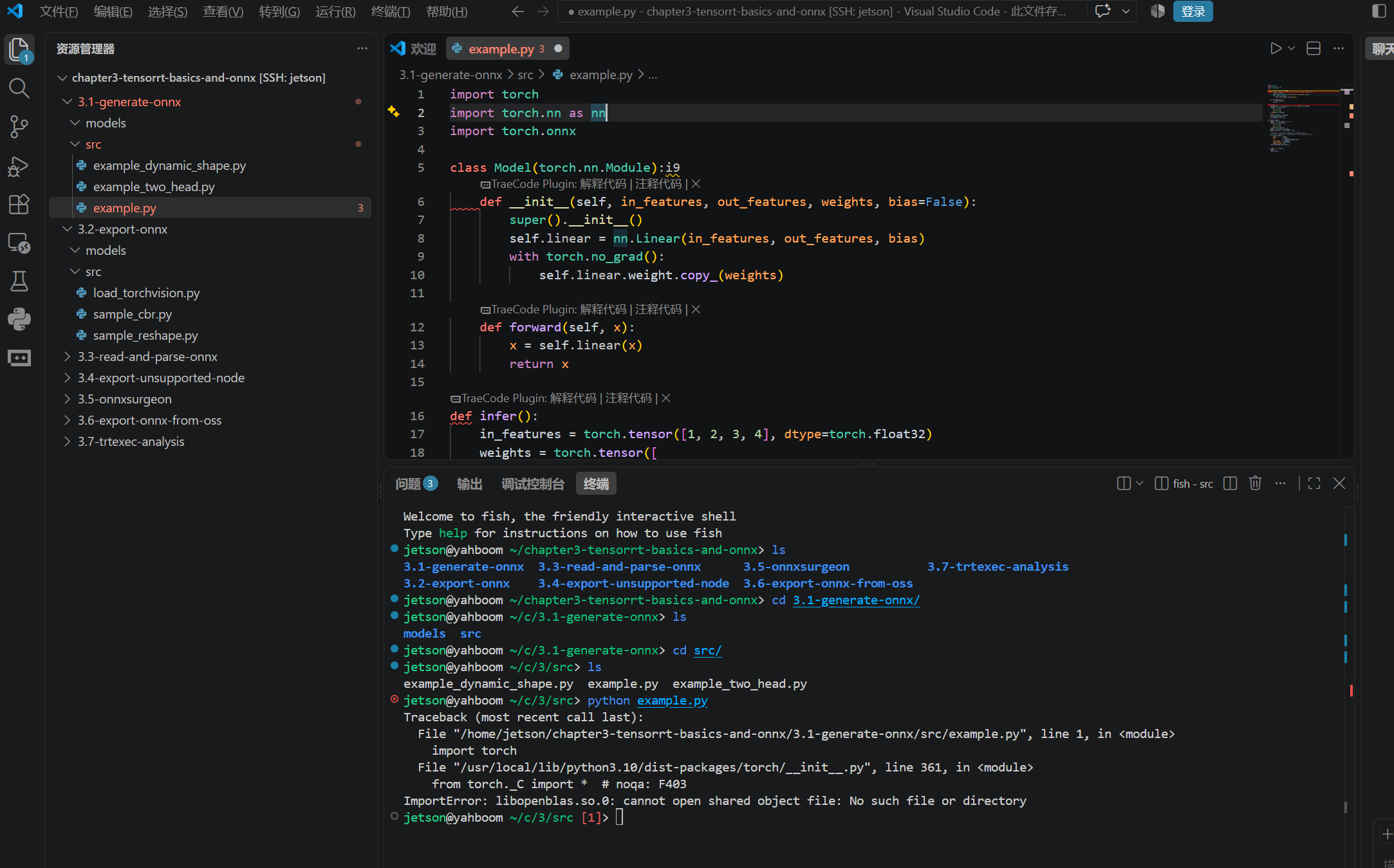
Task: Open sample_reshape.py in the explorer
Action: point(210,335)
